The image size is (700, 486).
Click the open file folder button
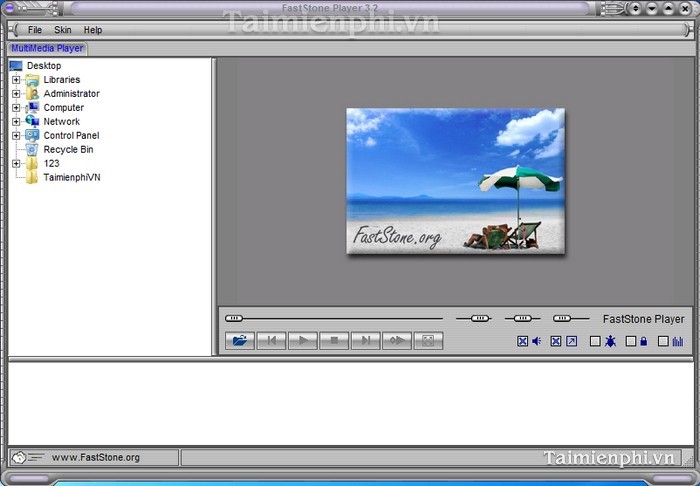coord(240,341)
